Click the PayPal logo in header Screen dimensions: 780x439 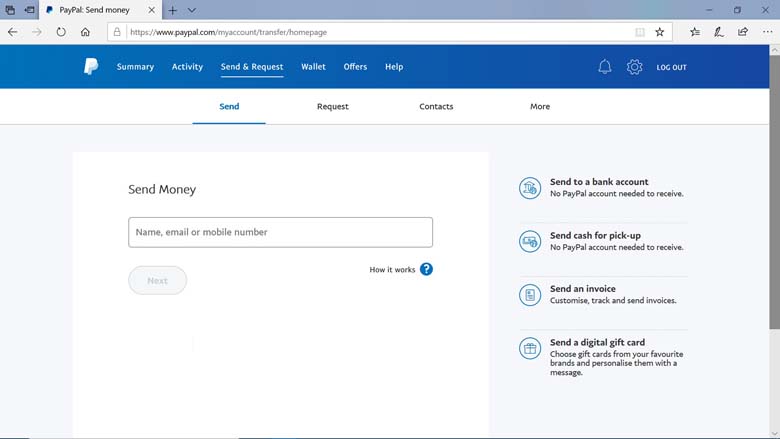click(91, 67)
